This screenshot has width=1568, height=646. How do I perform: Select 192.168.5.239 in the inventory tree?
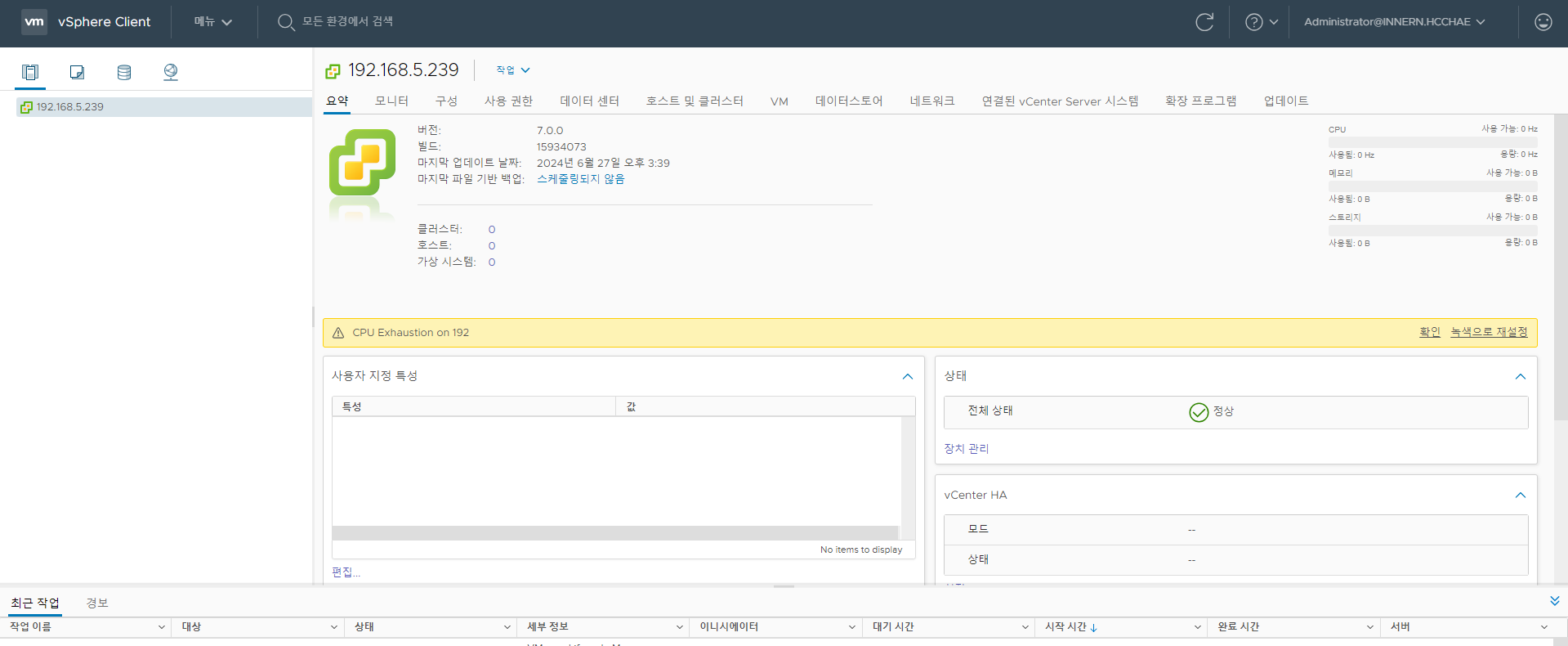(163, 107)
